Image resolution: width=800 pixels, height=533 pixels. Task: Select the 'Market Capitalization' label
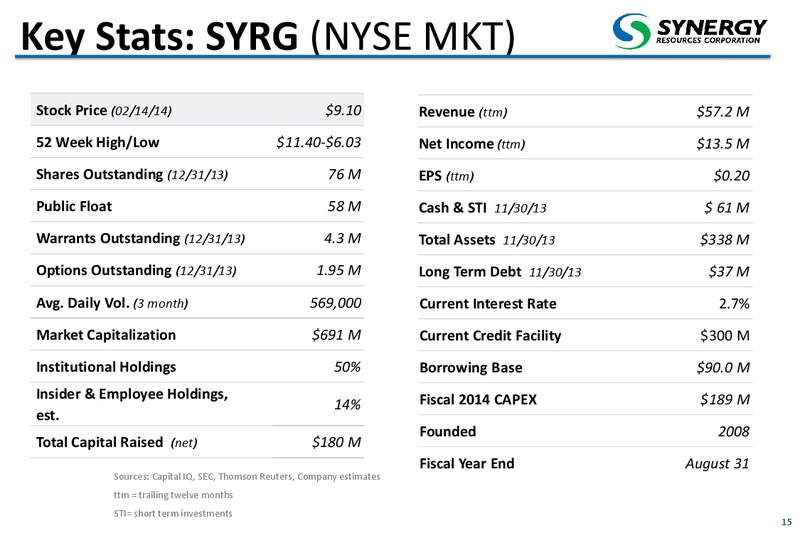pyautogui.click(x=106, y=335)
